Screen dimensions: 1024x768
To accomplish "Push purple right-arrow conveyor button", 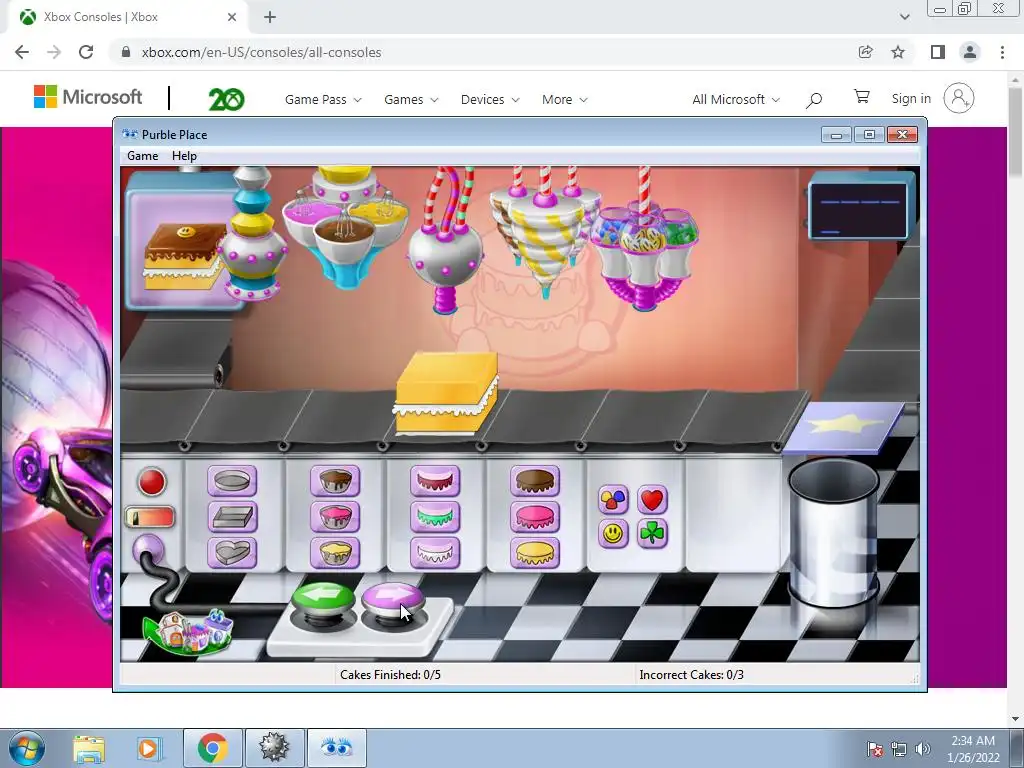I will click(392, 598).
